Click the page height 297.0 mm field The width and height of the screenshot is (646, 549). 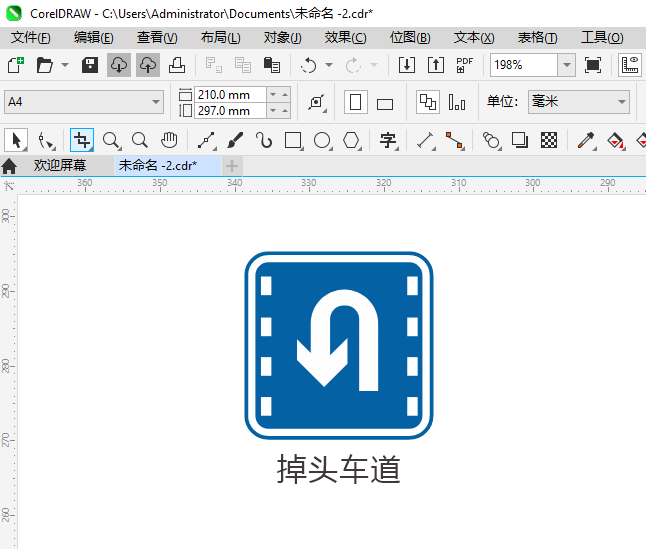(x=230, y=111)
